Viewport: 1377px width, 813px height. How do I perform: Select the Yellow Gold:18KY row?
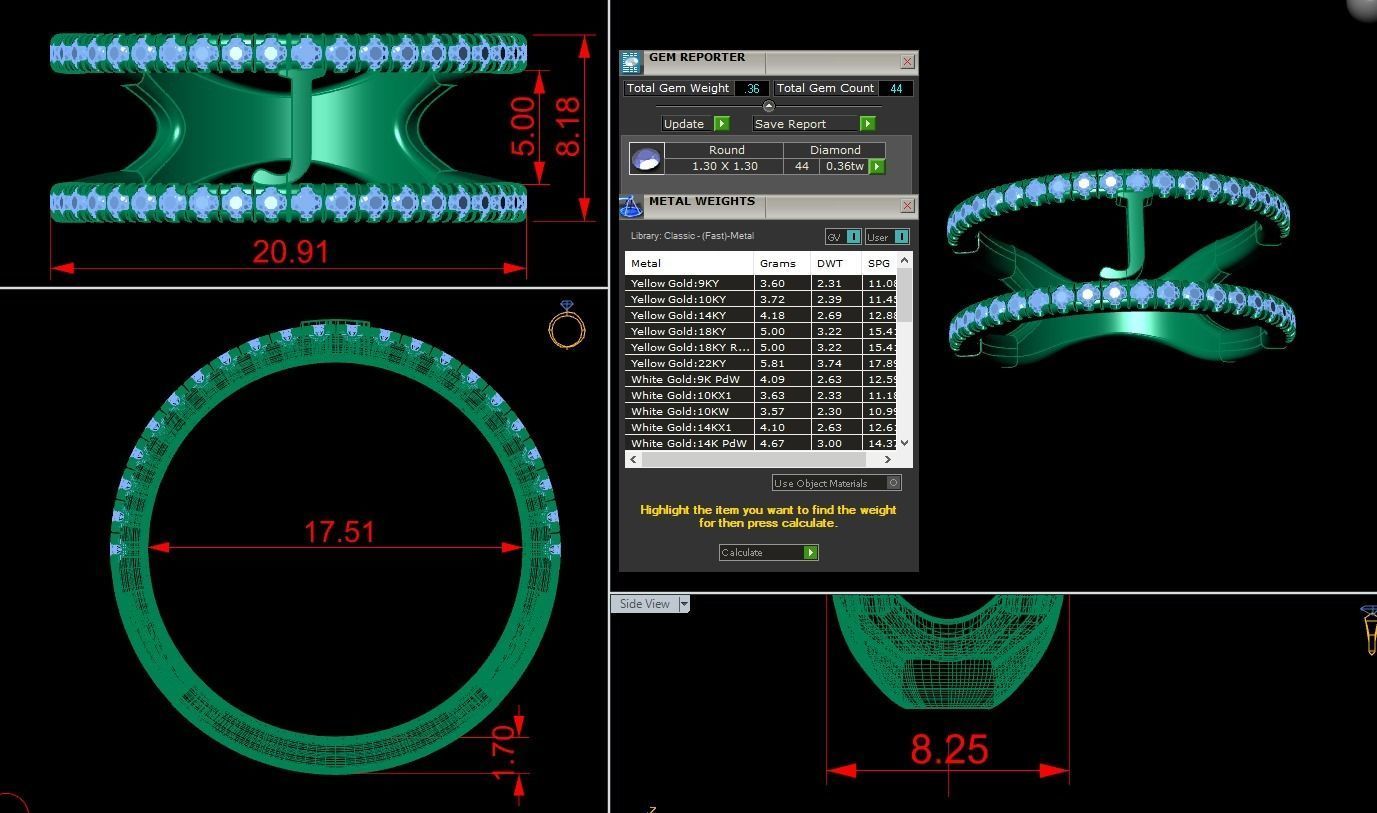761,331
